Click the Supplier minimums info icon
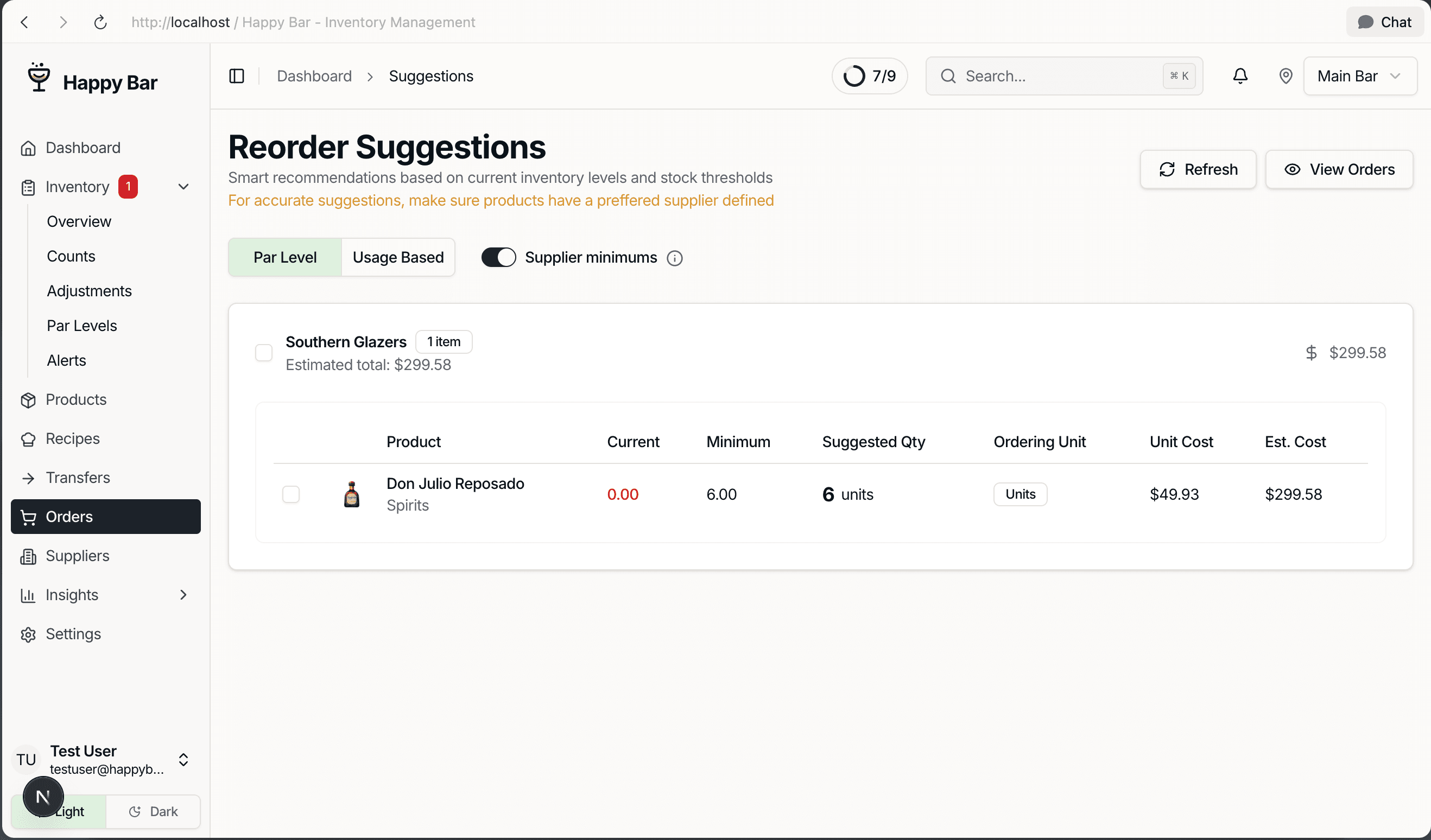The width and height of the screenshot is (1431, 840). pos(674,258)
